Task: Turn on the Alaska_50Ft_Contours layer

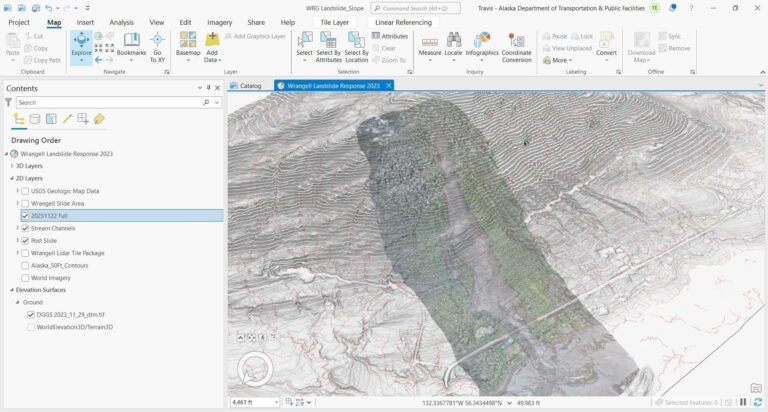Action: pos(25,266)
